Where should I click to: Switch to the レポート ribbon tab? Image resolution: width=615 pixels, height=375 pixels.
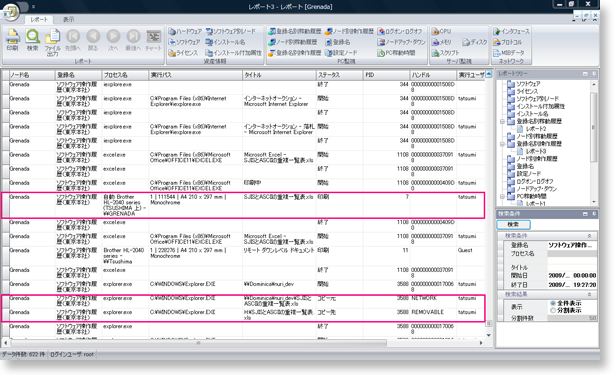tap(39, 19)
